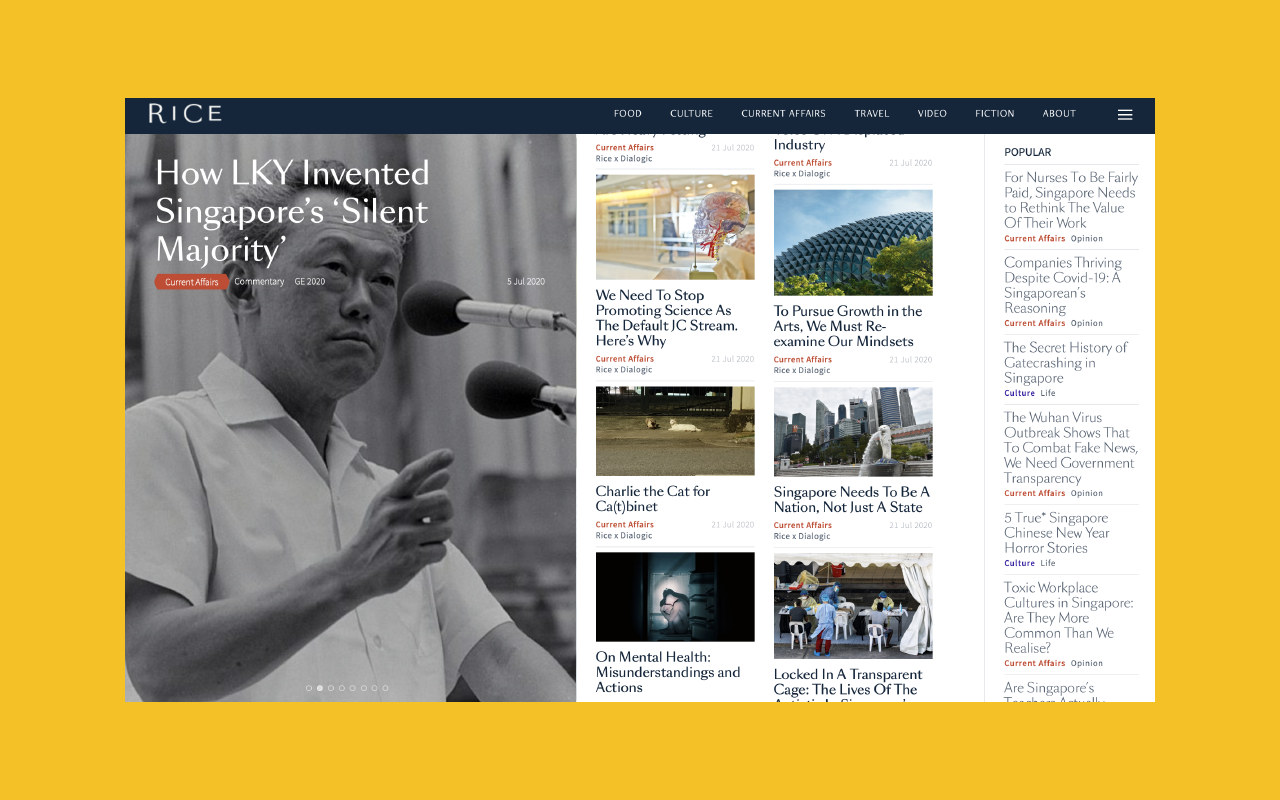Open popular story 'For Nurses To Be Fairly Paid'
The image size is (1280, 800).
coord(1071,200)
